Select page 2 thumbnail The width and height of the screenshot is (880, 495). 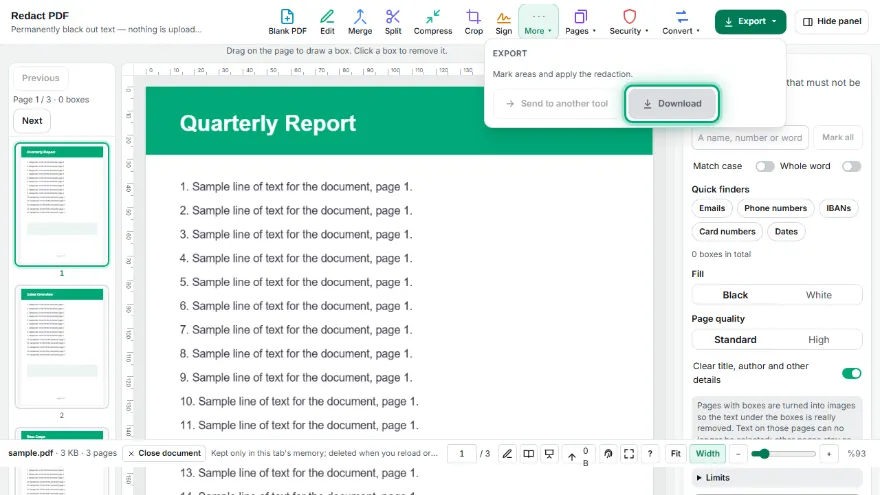click(62, 346)
